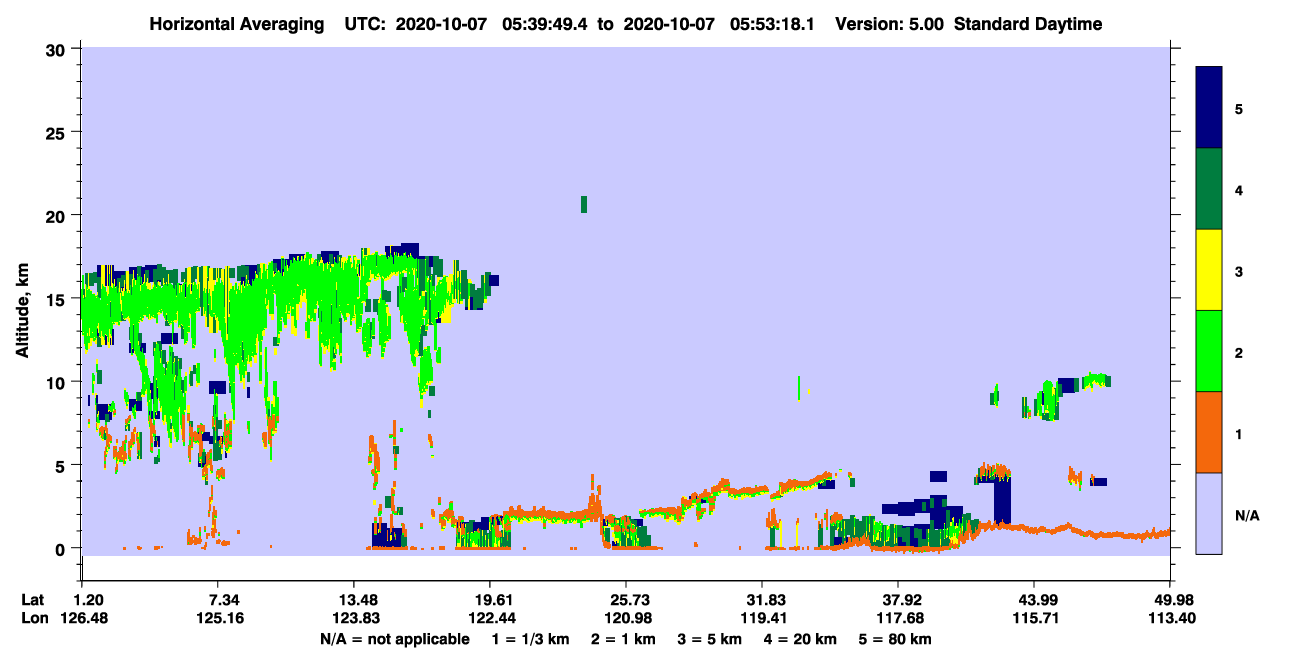This screenshot has height=667, width=1300.
Task: Click the colorbar label 'N/A'
Action: [1247, 514]
